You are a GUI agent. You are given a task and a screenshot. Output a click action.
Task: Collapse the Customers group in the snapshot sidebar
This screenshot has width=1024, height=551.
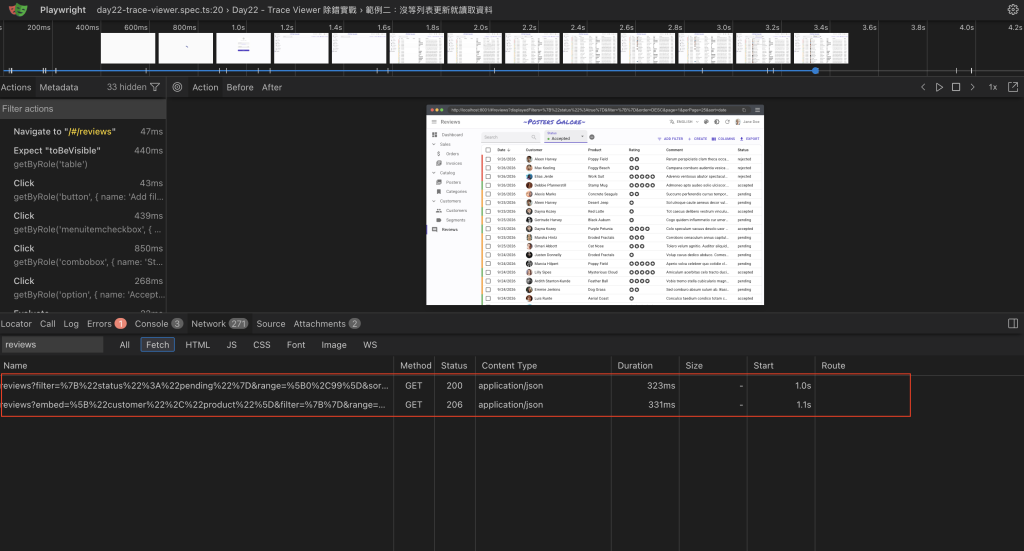(434, 201)
